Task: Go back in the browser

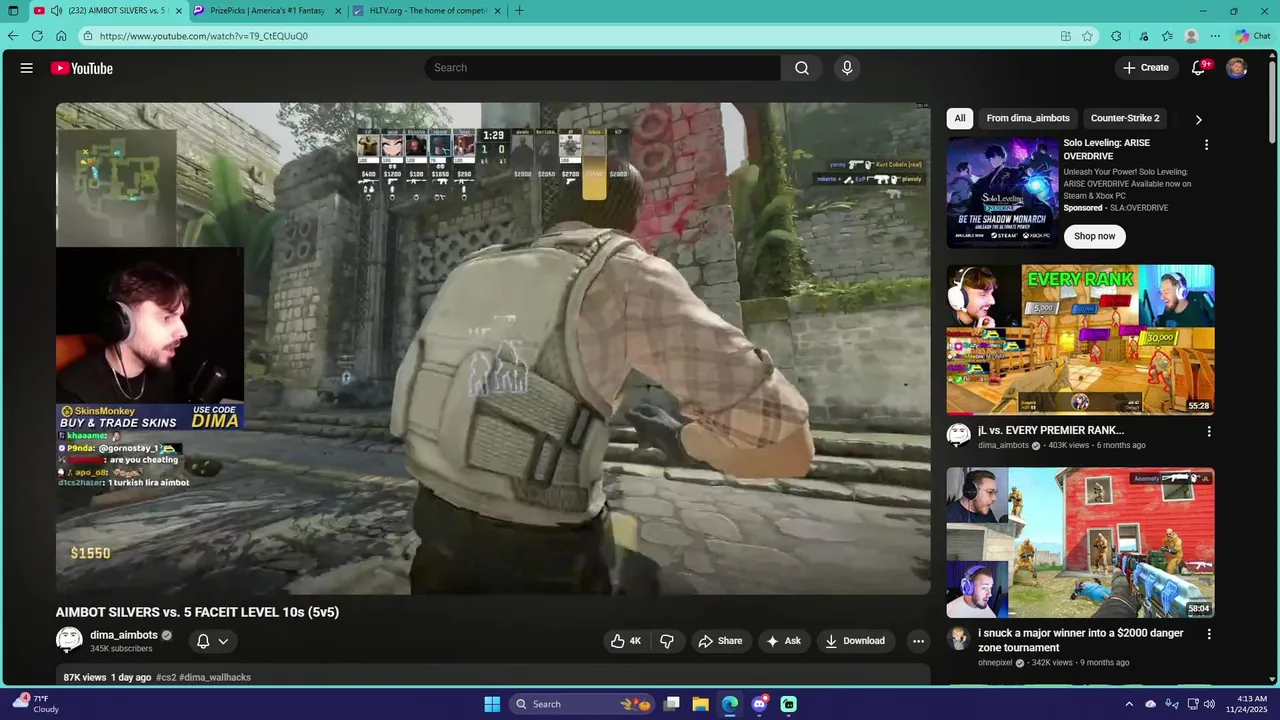Action: (x=13, y=36)
